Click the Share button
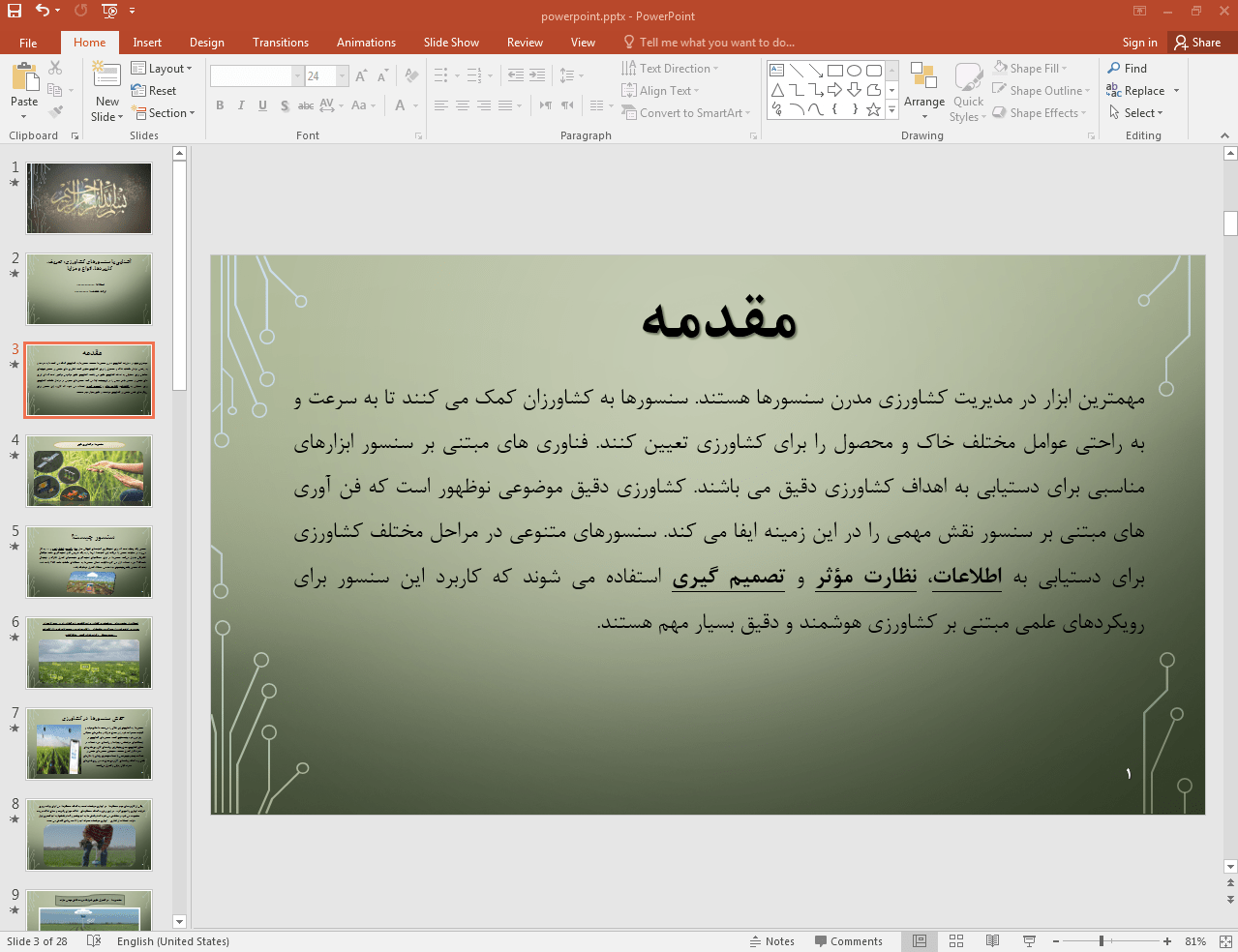This screenshot has height=952, width=1238. pos(1197,43)
